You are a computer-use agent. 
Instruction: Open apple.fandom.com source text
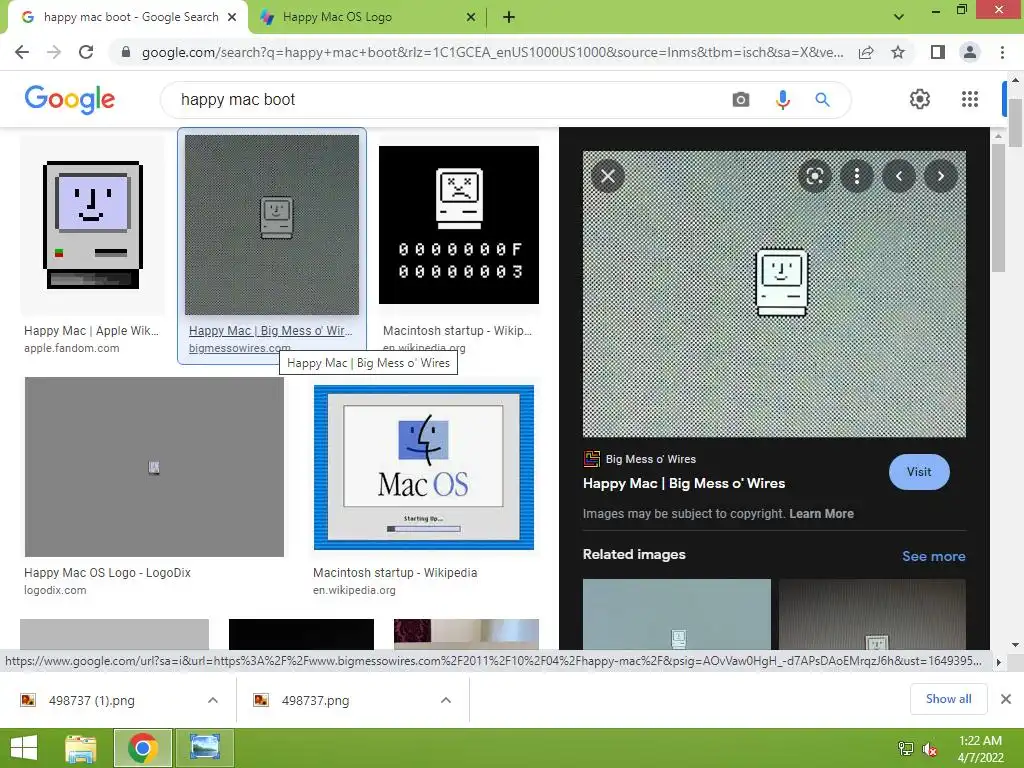(x=72, y=348)
